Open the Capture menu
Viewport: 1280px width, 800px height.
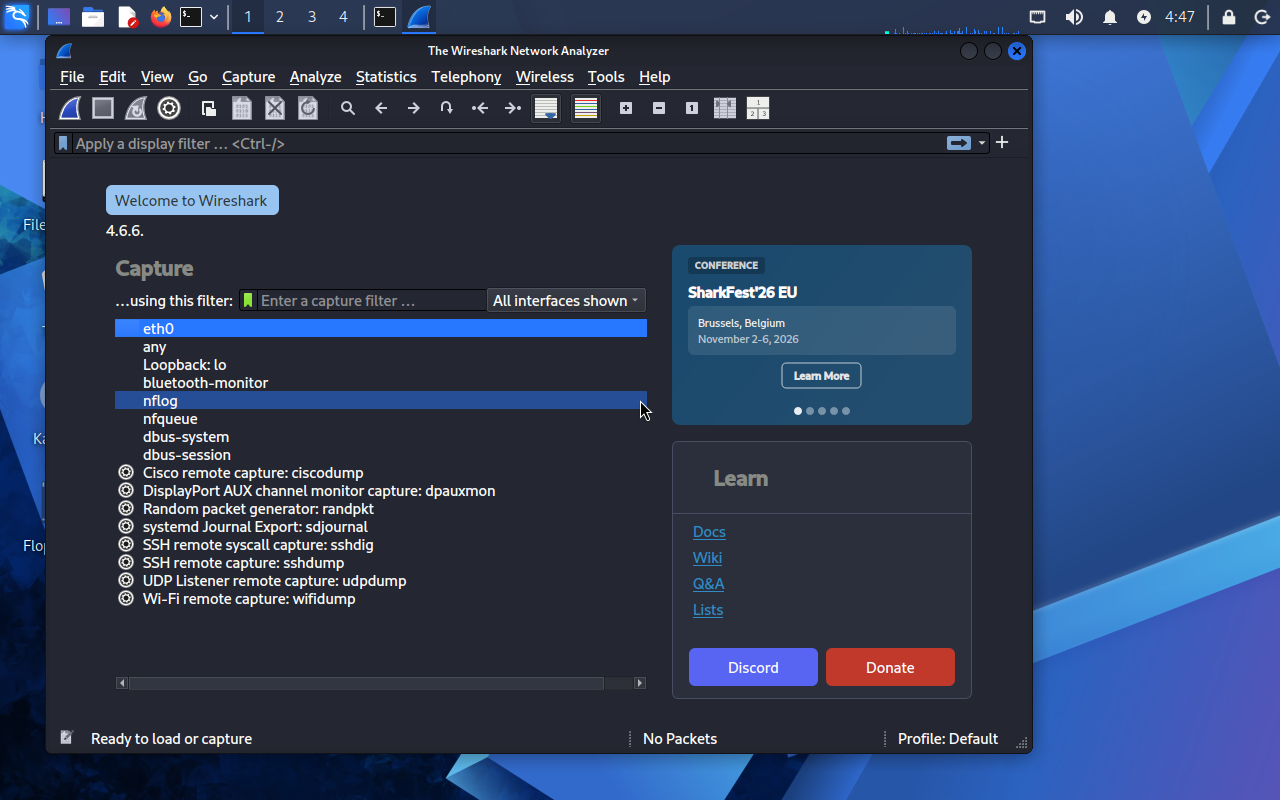[248, 77]
